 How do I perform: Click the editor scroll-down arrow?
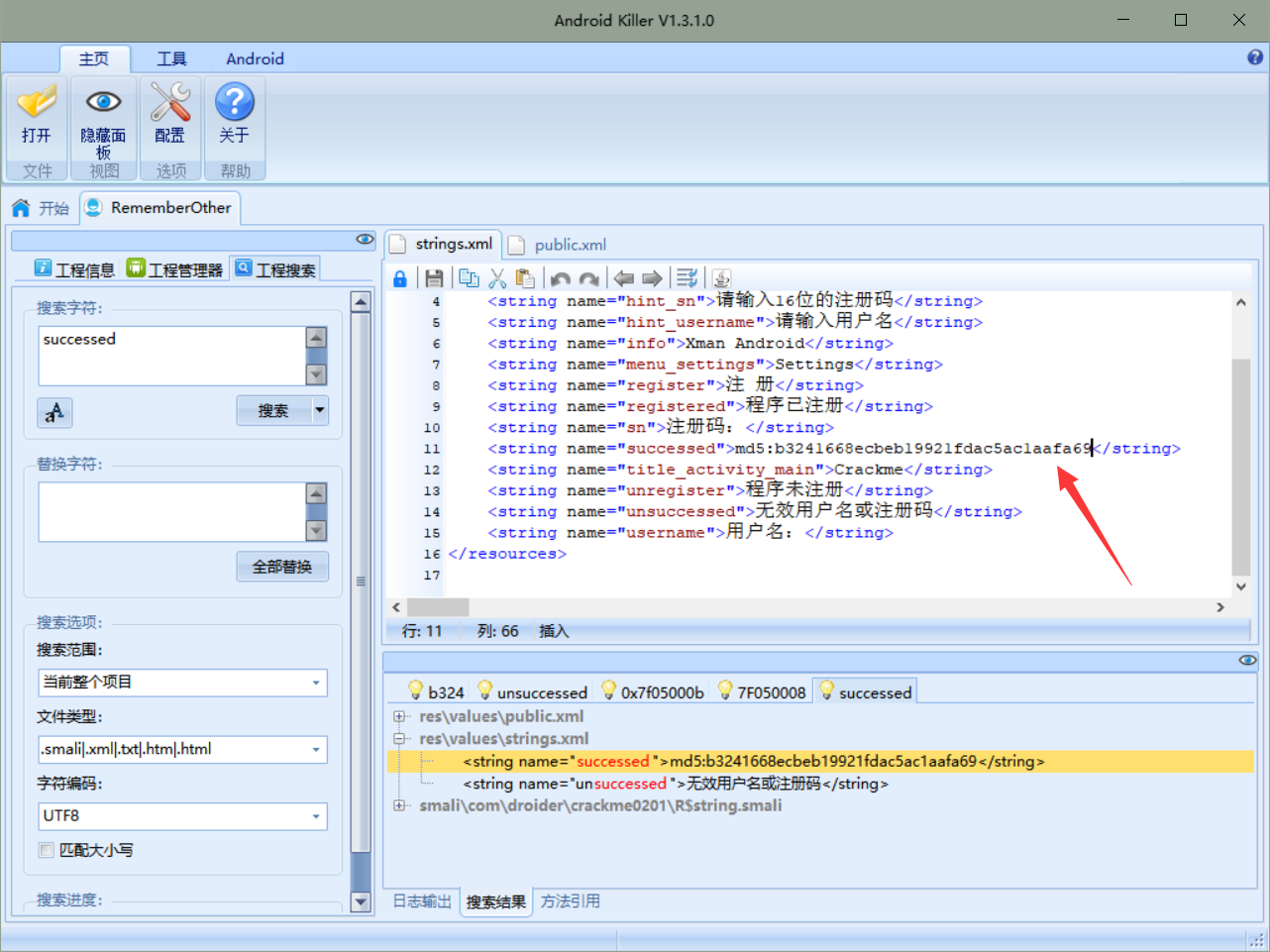[x=1240, y=585]
